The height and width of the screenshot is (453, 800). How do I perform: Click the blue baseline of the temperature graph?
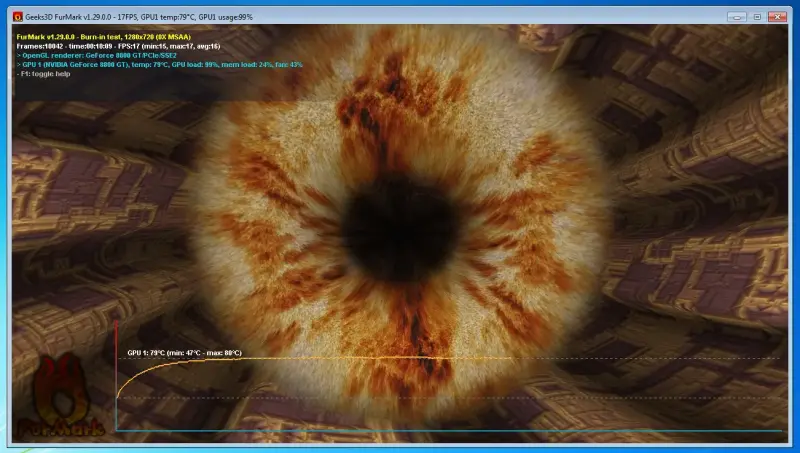click(450, 431)
